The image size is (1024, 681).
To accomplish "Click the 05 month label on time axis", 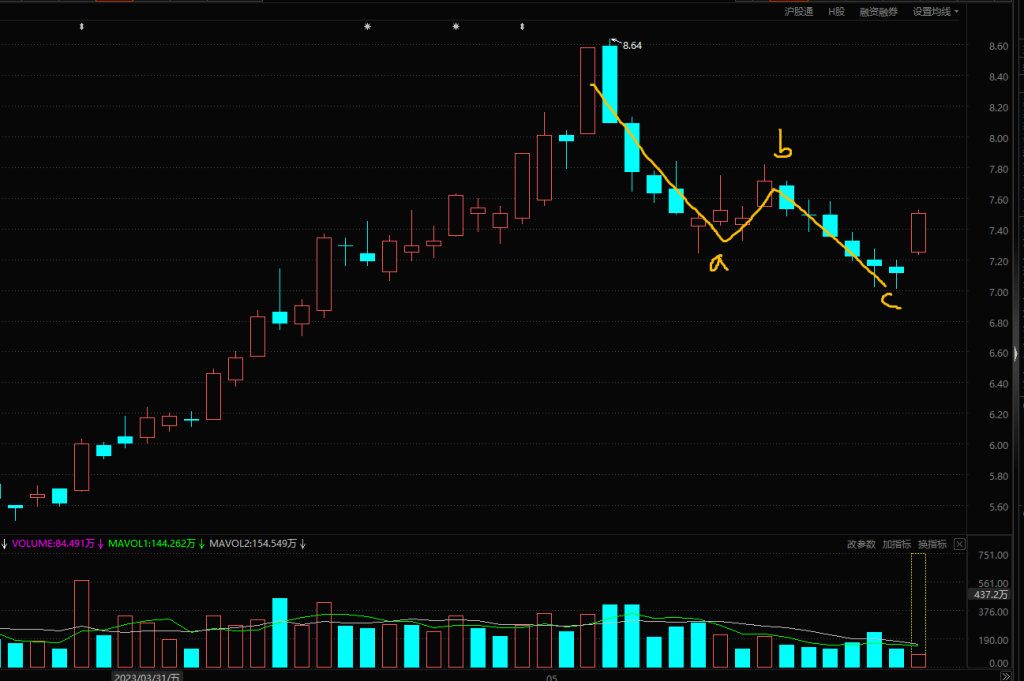I will (x=552, y=678).
